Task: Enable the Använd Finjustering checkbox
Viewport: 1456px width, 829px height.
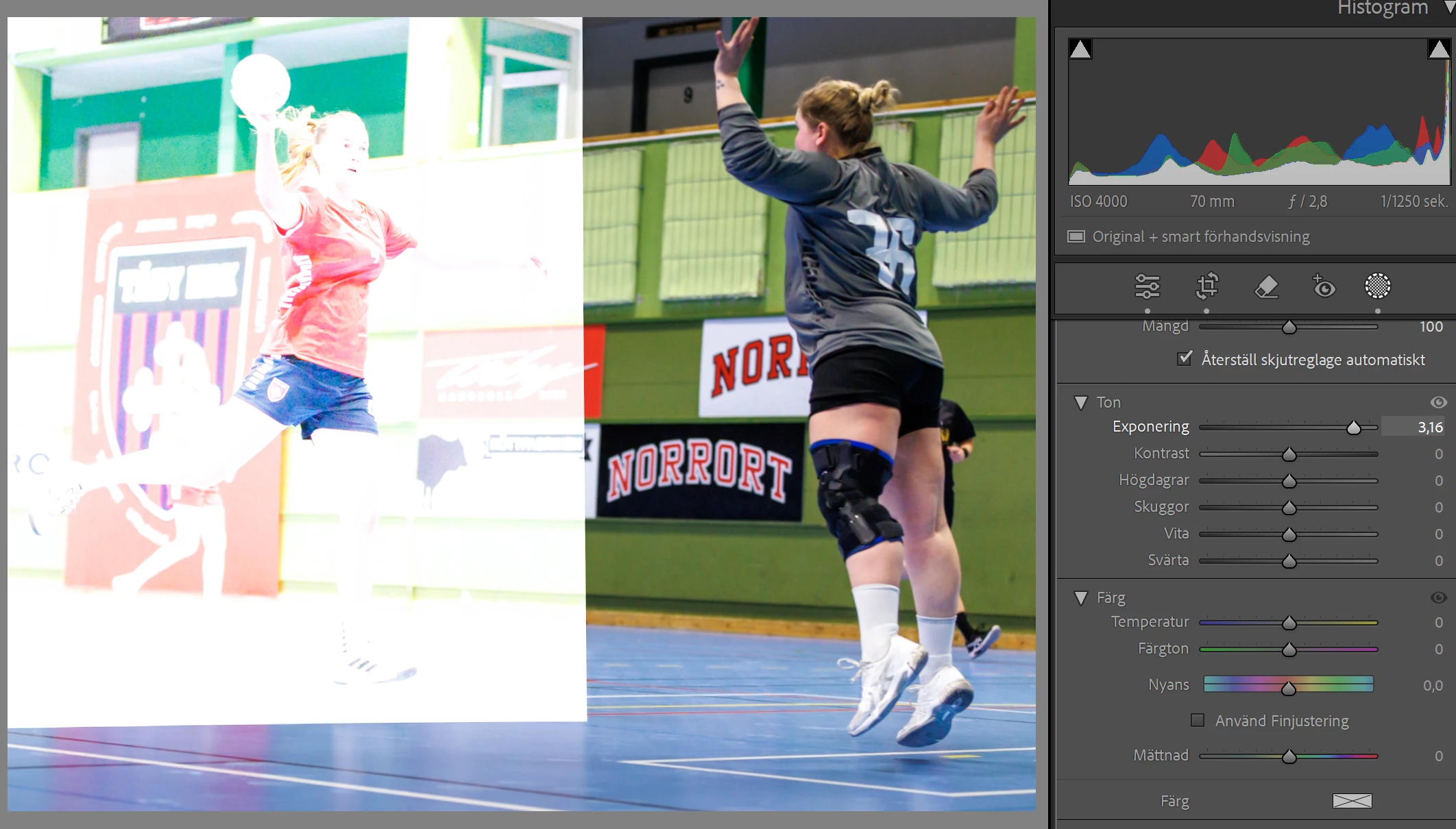Action: (x=1198, y=720)
